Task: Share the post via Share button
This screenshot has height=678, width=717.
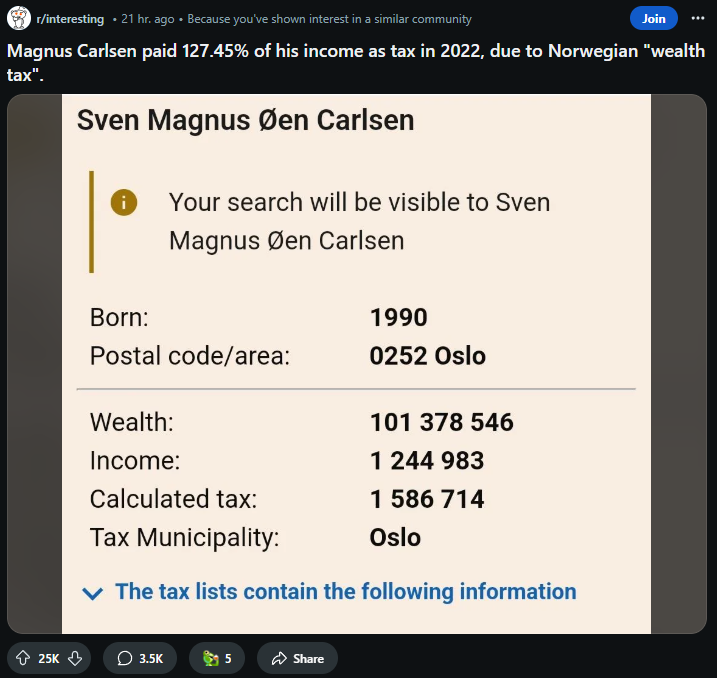Action: point(297,658)
